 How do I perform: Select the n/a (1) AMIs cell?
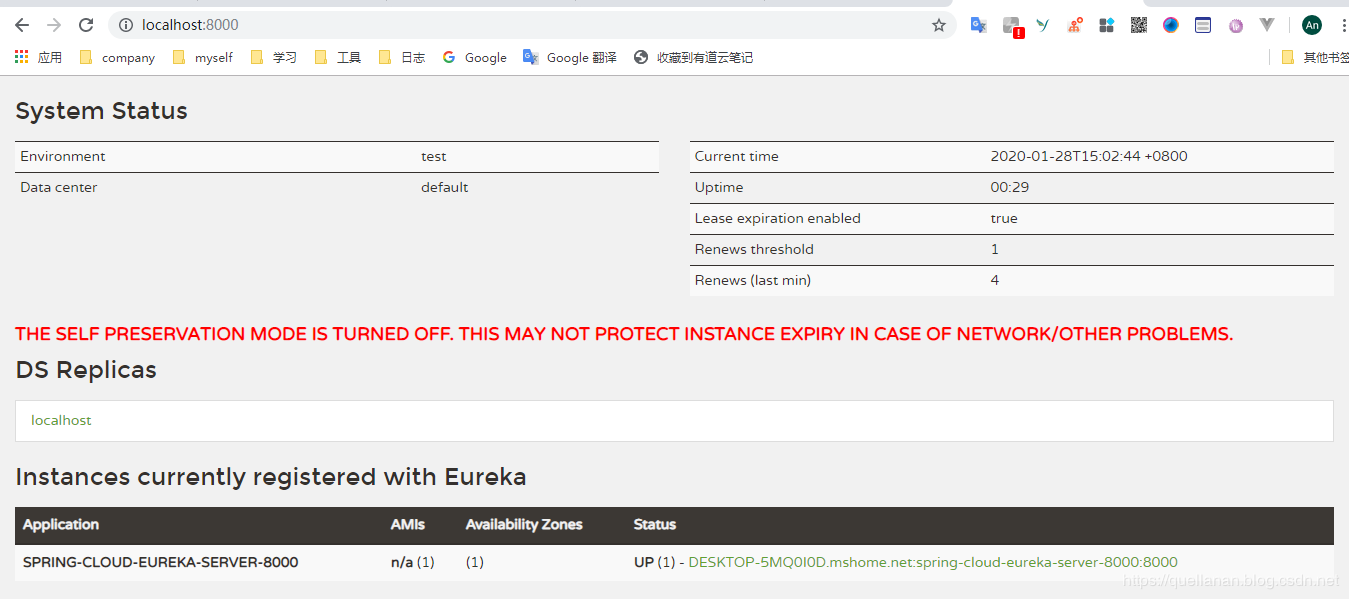[x=412, y=562]
